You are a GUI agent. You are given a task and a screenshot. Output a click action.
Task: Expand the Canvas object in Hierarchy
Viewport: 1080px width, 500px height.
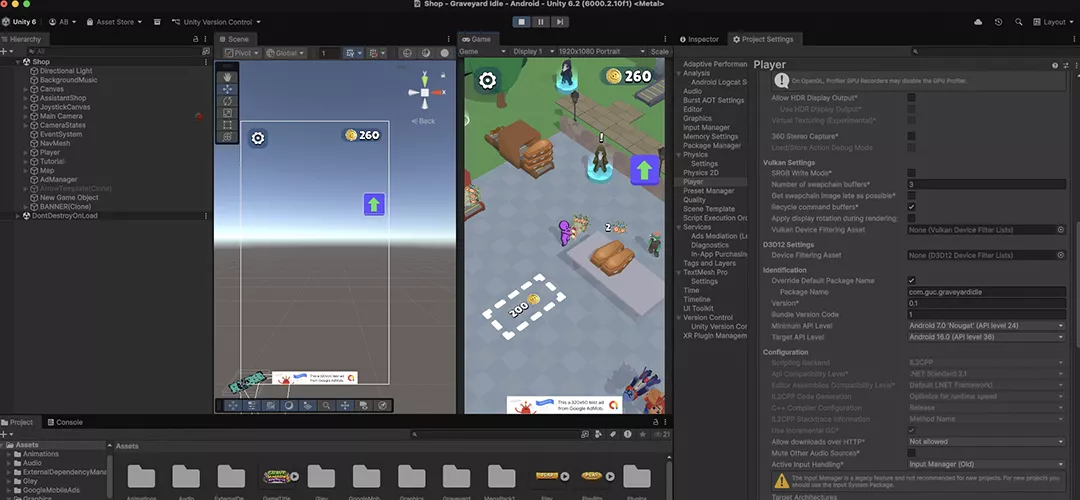coord(26,89)
